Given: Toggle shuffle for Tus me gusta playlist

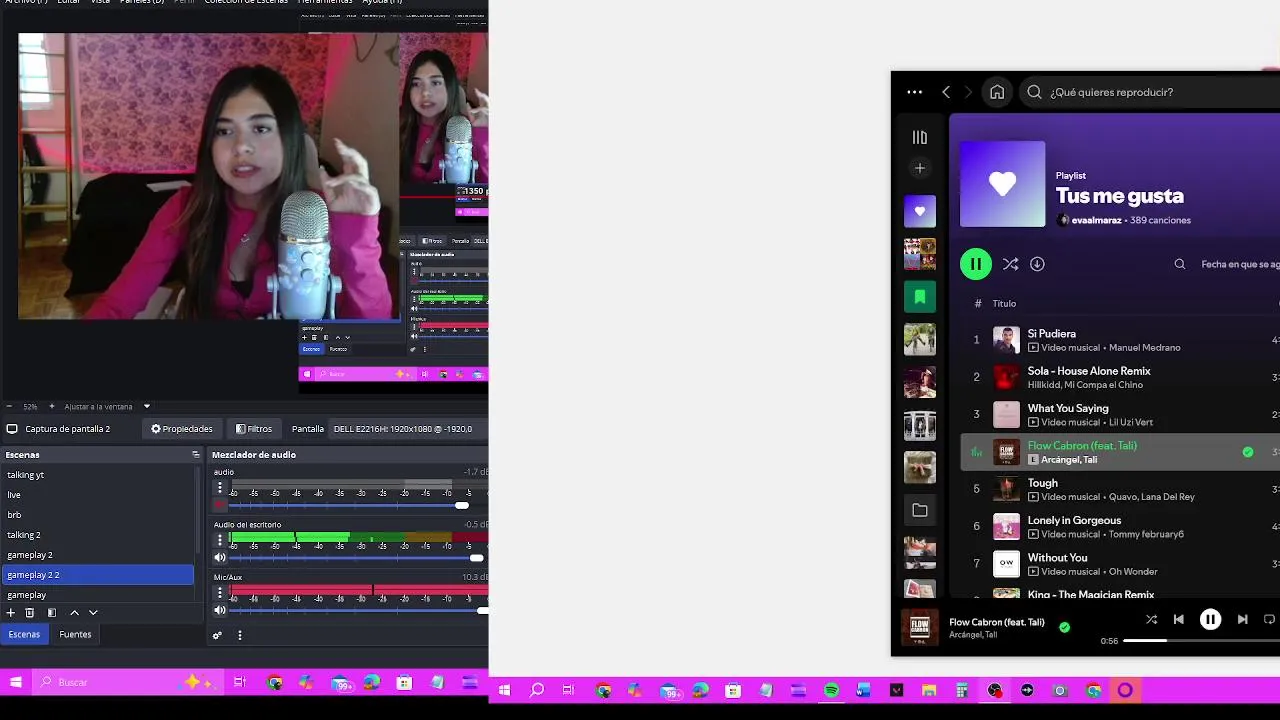Looking at the screenshot, I should coord(1010,264).
